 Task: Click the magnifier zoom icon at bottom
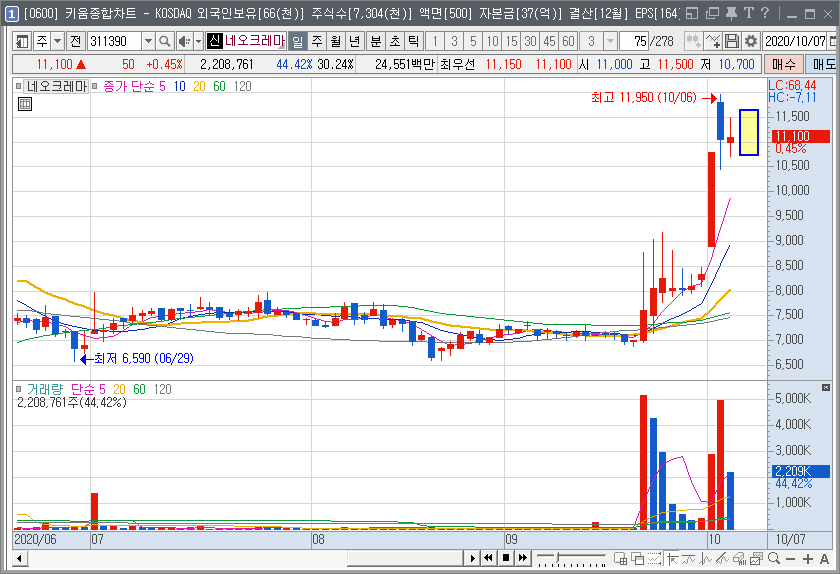(774, 559)
